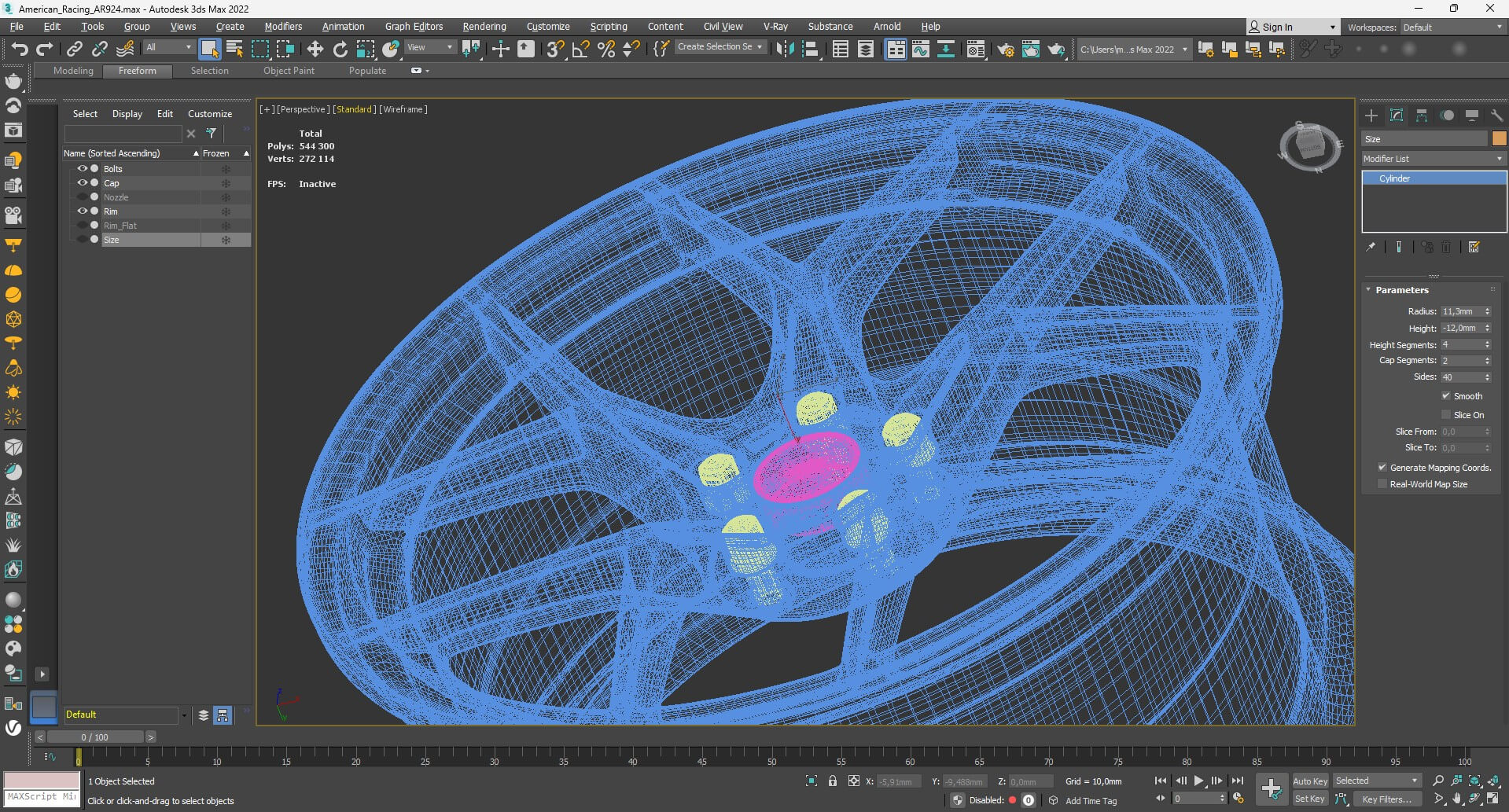This screenshot has height=812, width=1509.
Task: Click the Select and Link icon
Action: pos(74,50)
